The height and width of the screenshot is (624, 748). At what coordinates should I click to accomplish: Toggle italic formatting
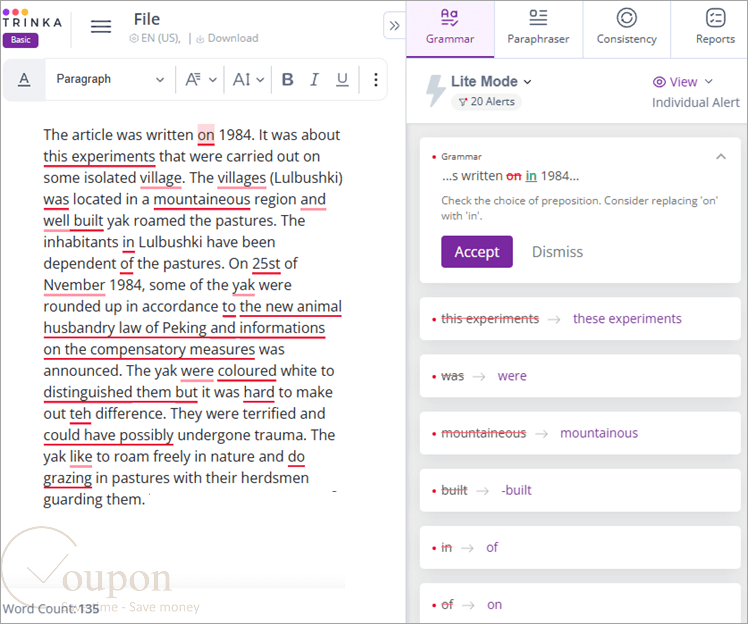click(x=314, y=79)
